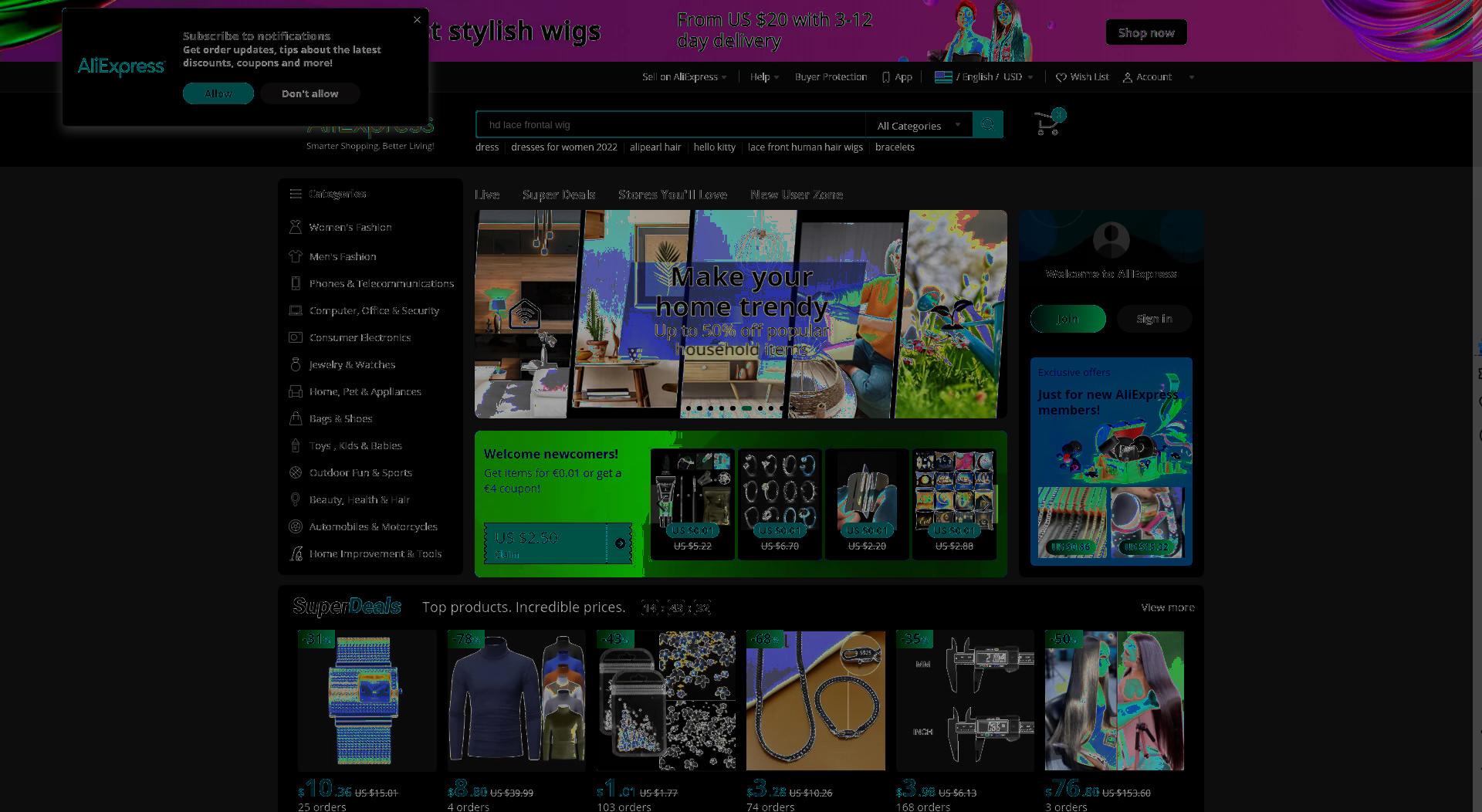Viewport: 1482px width, 812px height.
Task: Close the notification subscription popup
Action: [417, 20]
